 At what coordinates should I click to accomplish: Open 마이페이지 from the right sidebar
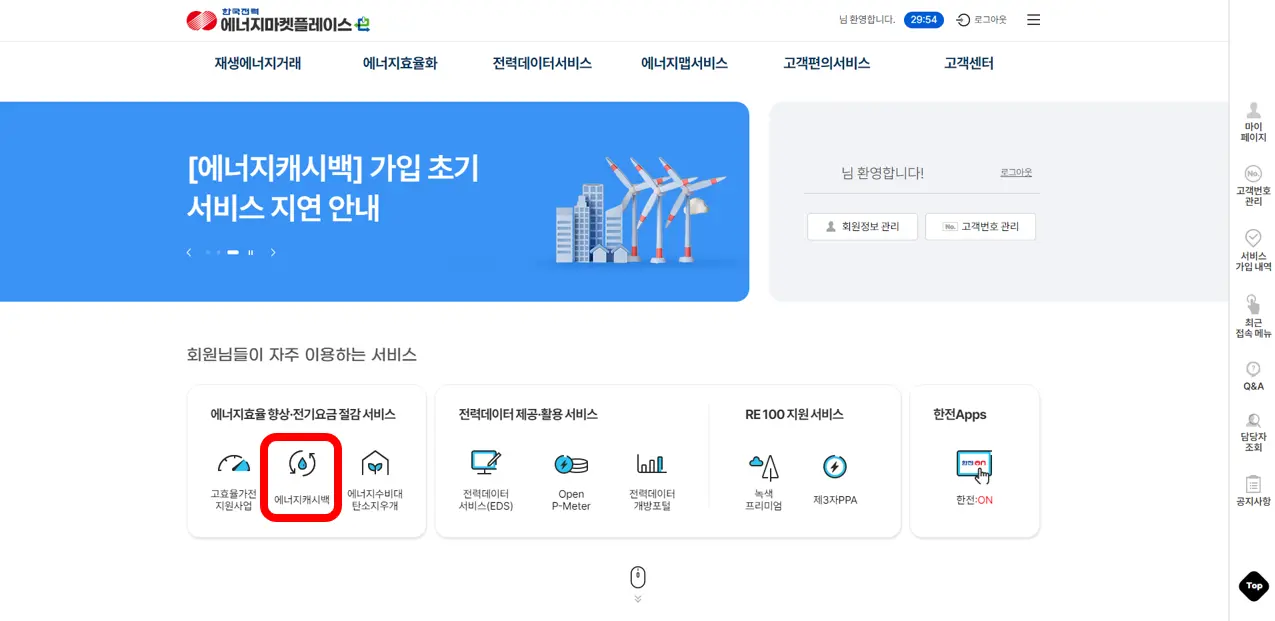click(x=1253, y=121)
